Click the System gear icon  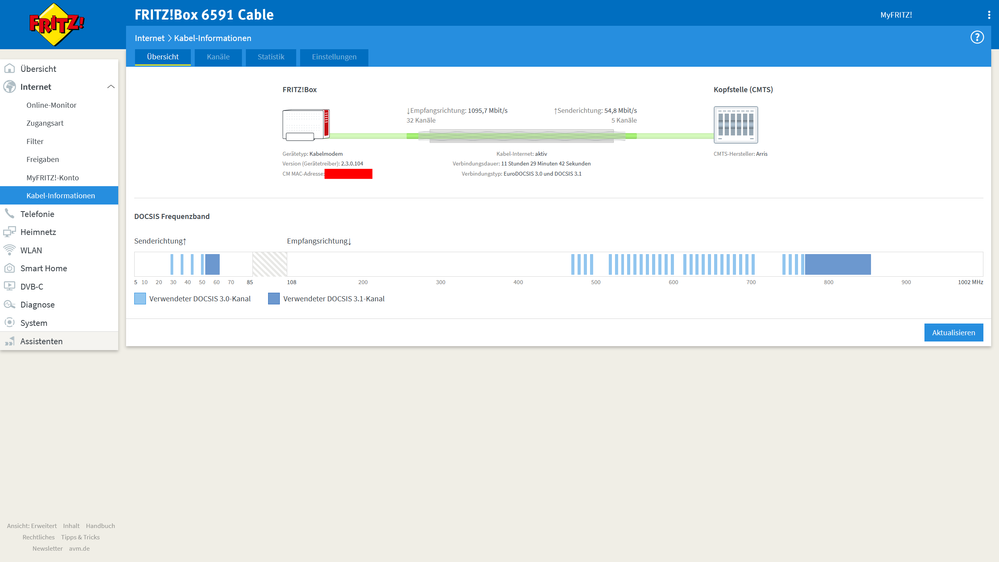click(10, 322)
